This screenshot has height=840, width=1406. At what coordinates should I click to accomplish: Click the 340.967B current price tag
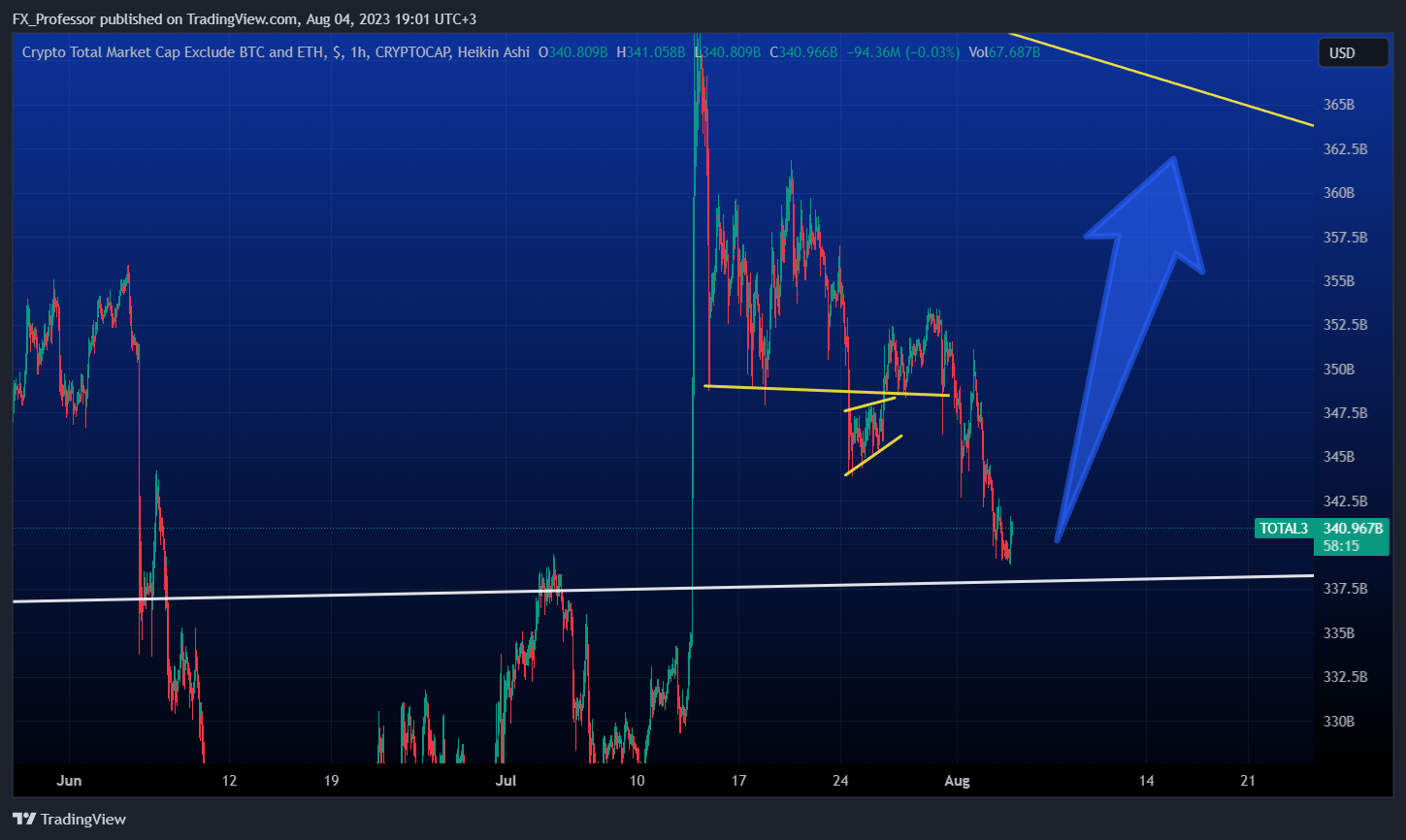(1354, 529)
